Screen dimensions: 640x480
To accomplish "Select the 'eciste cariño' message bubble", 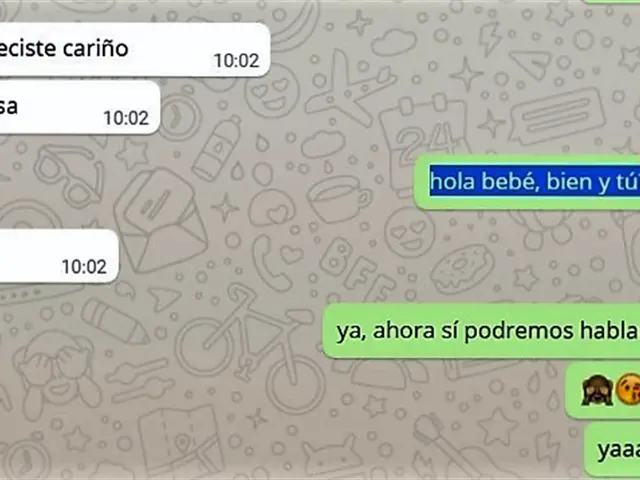I will [x=134, y=50].
